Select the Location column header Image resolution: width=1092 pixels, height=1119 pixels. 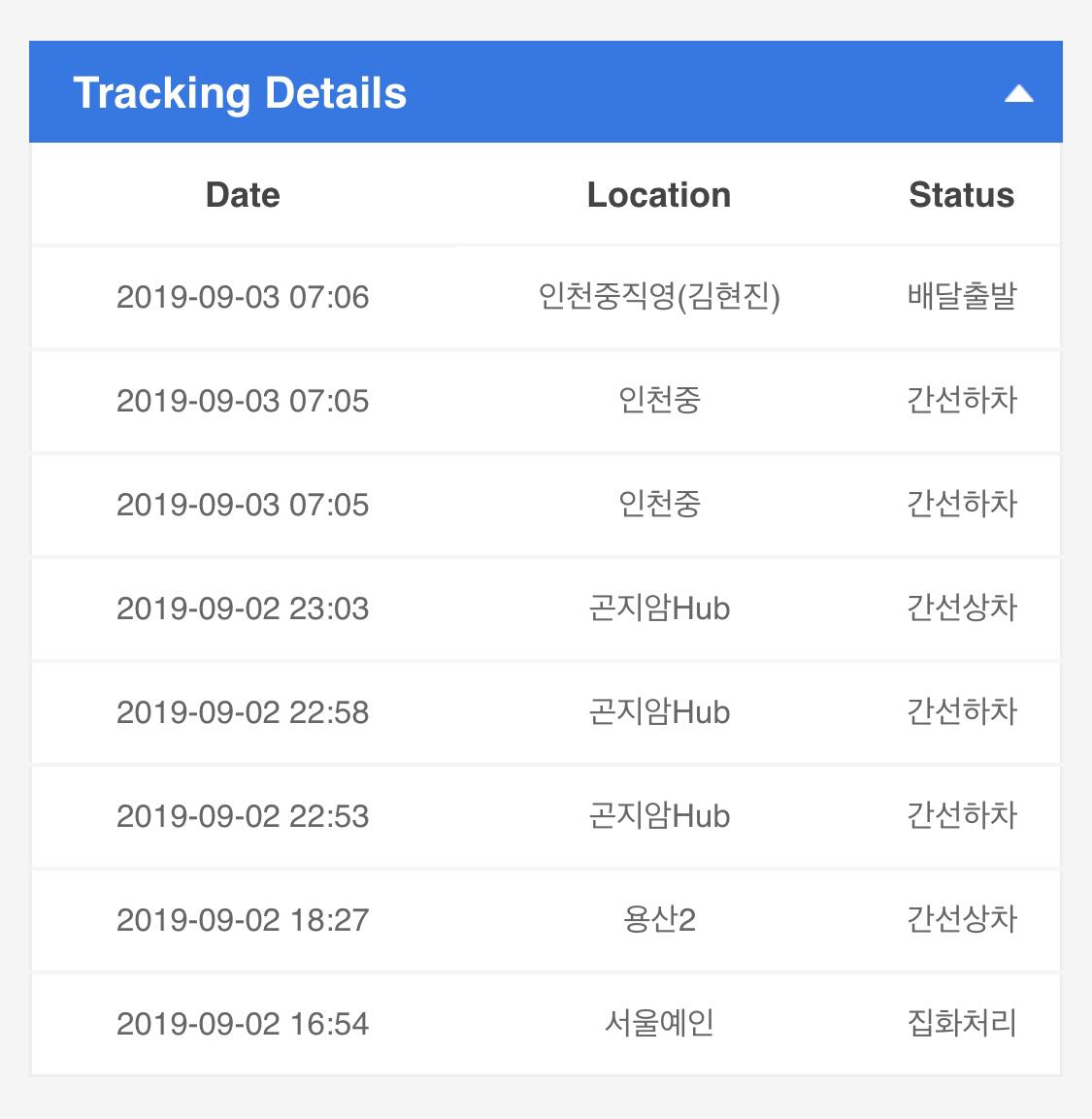[658, 195]
